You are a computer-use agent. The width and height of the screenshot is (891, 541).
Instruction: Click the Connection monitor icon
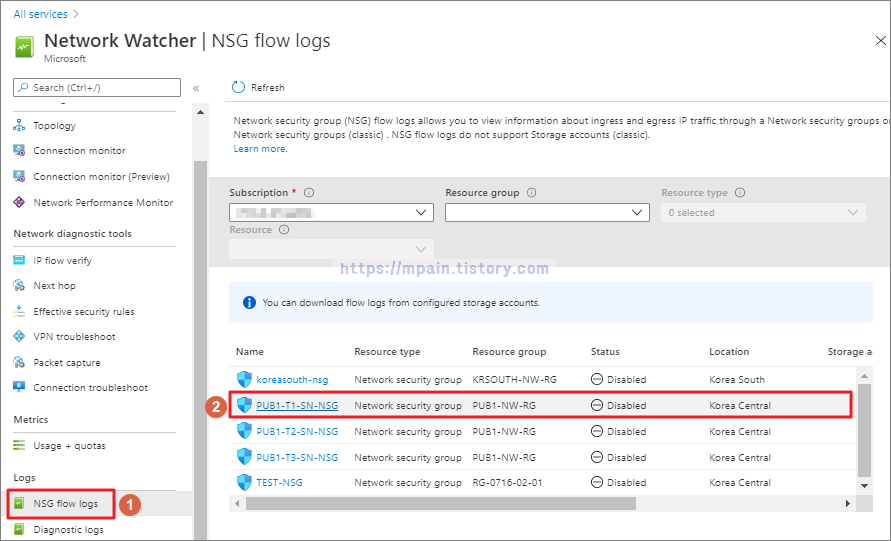(x=19, y=151)
